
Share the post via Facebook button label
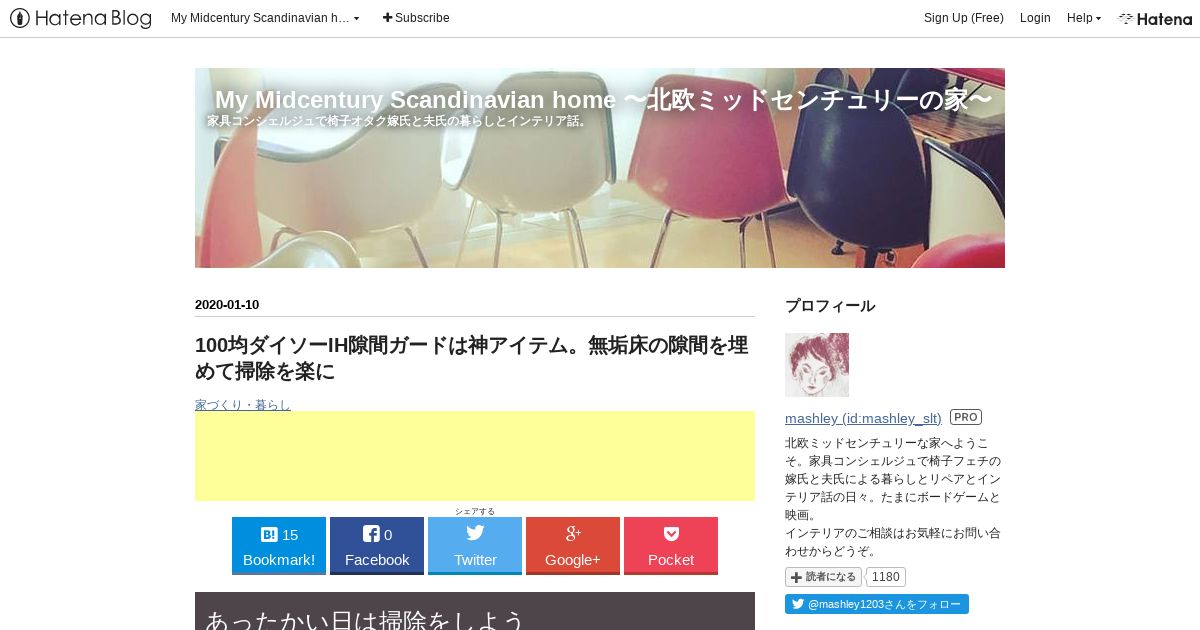[377, 559]
